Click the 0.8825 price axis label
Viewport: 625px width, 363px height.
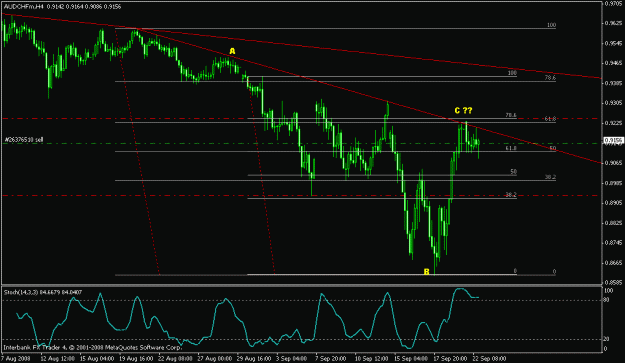pyautogui.click(x=613, y=222)
